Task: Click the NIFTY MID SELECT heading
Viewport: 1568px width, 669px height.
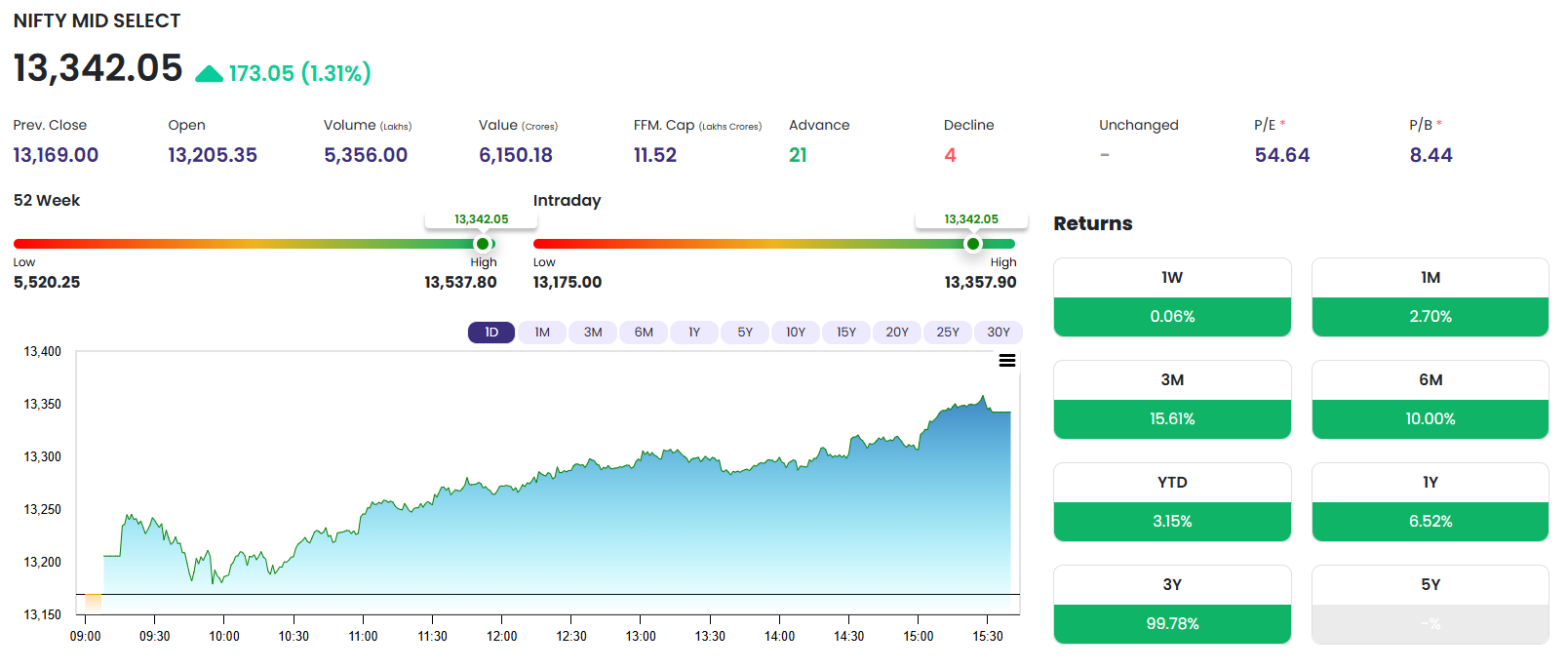Action: click(98, 20)
